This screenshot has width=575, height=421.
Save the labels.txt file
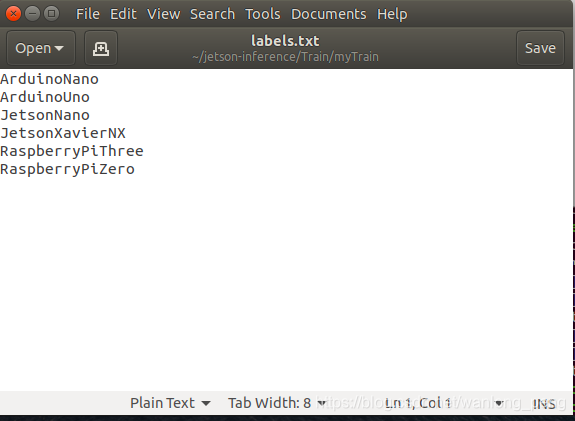540,48
